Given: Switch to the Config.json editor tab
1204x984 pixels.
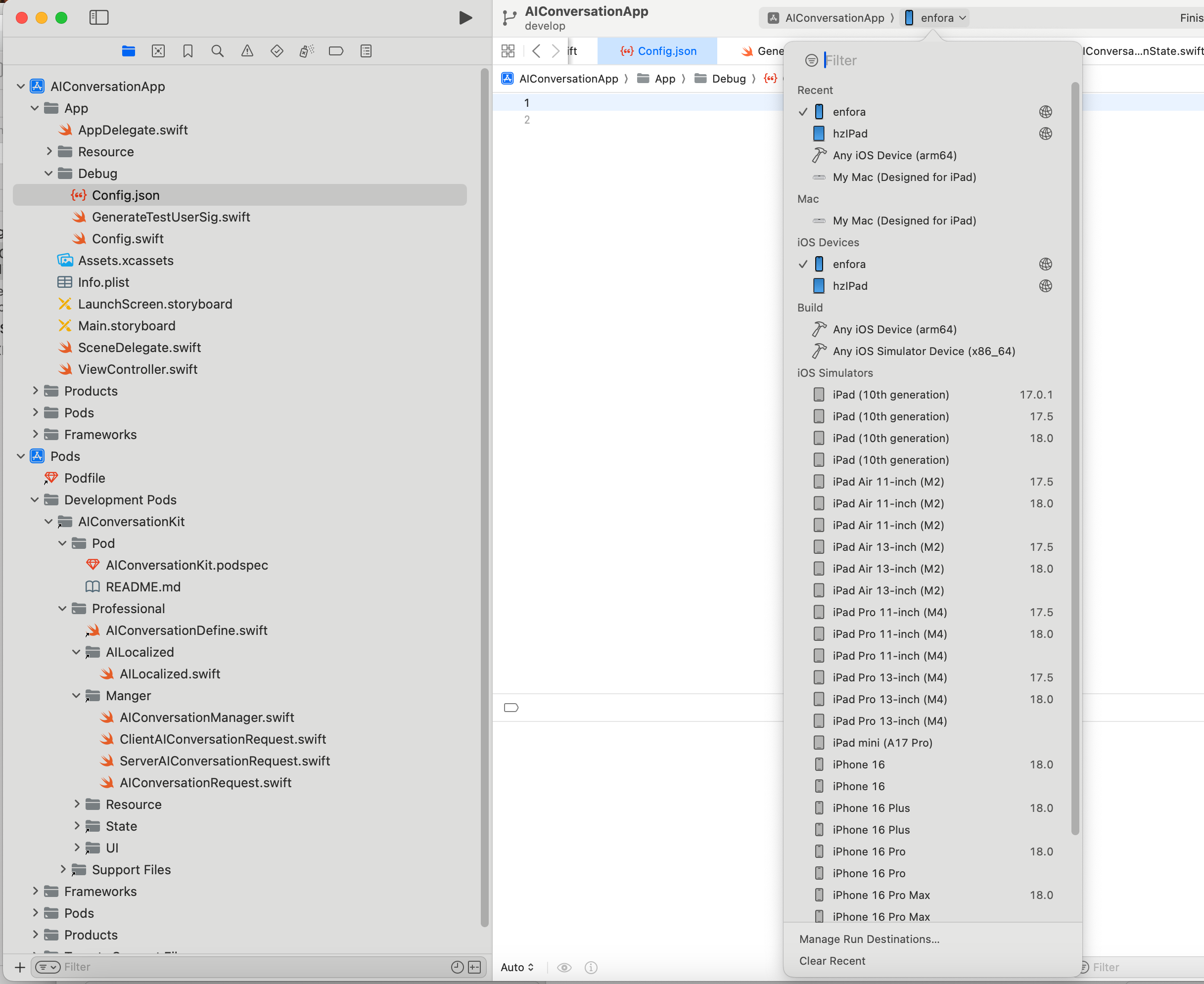Looking at the screenshot, I should click(x=658, y=51).
